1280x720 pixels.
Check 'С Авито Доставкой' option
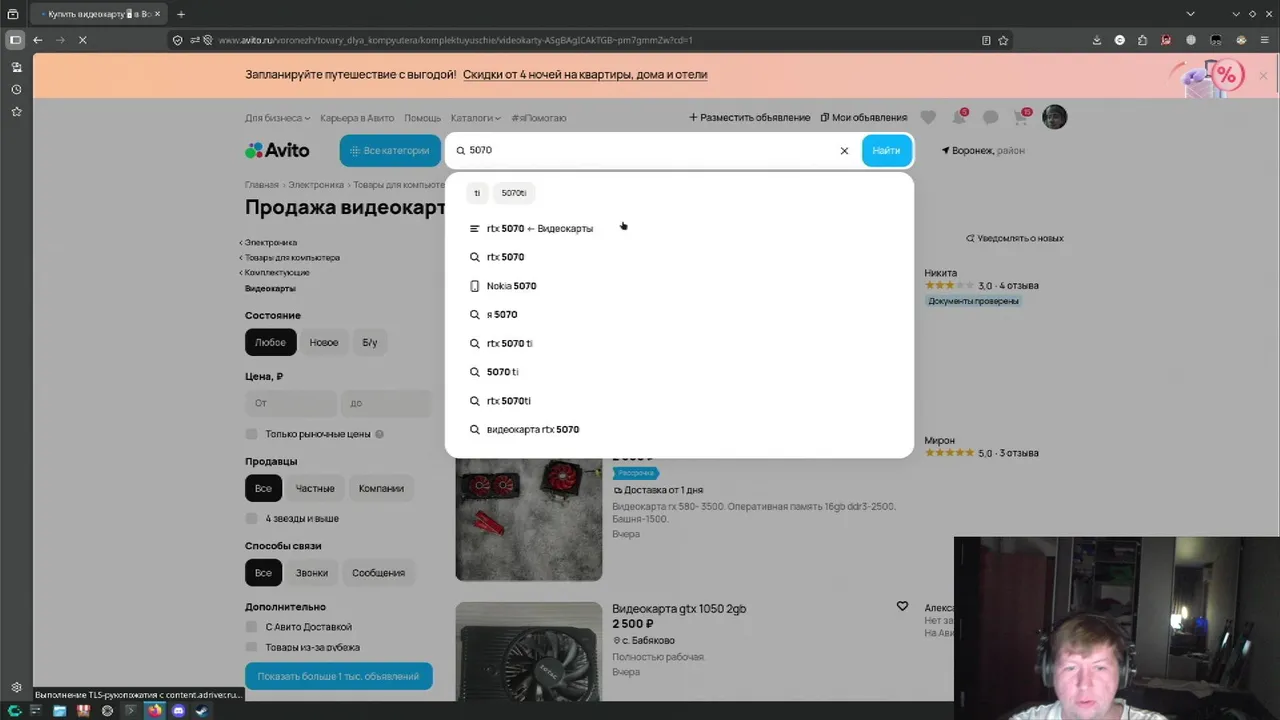click(251, 626)
